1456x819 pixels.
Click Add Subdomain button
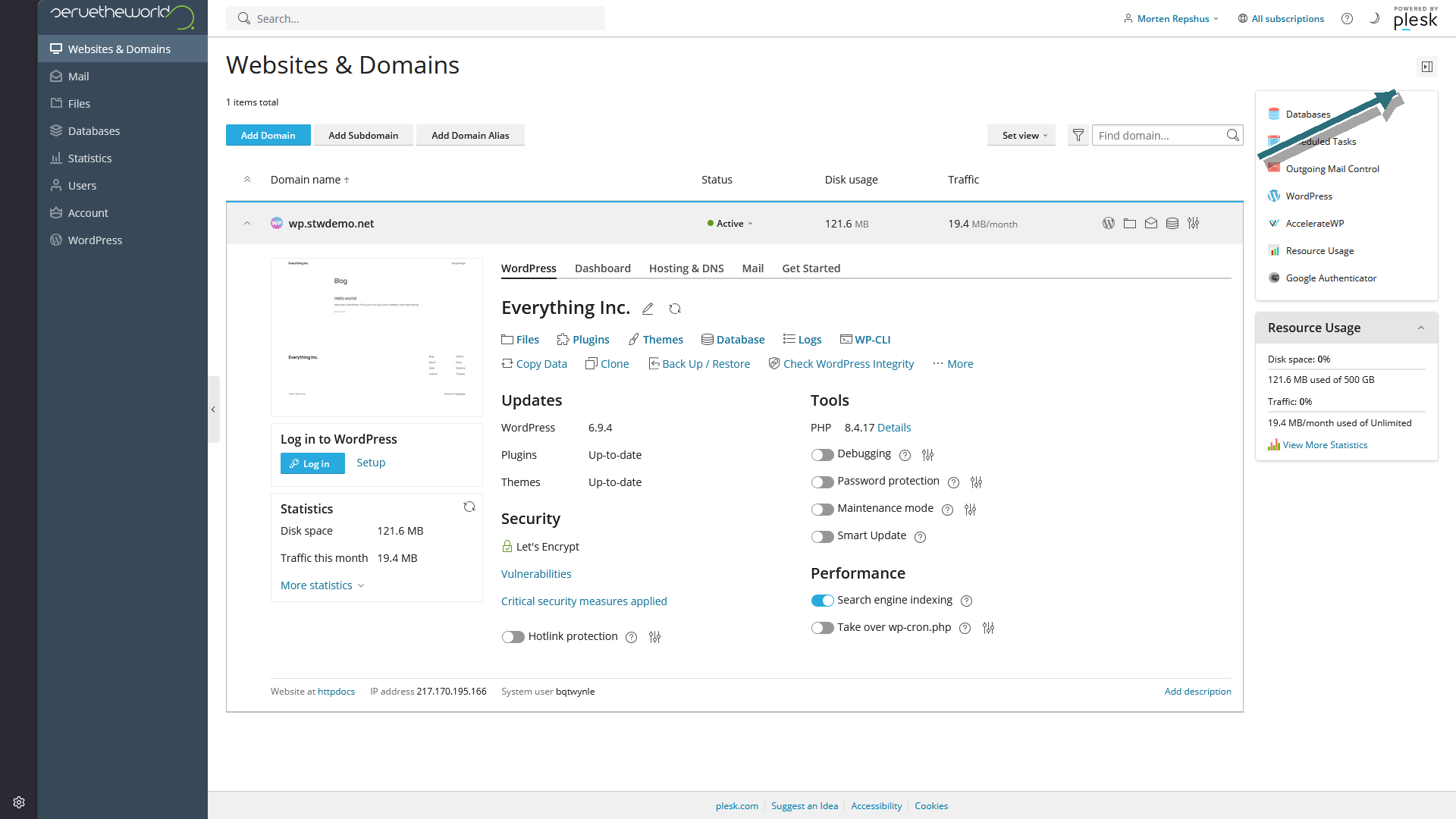(x=363, y=135)
